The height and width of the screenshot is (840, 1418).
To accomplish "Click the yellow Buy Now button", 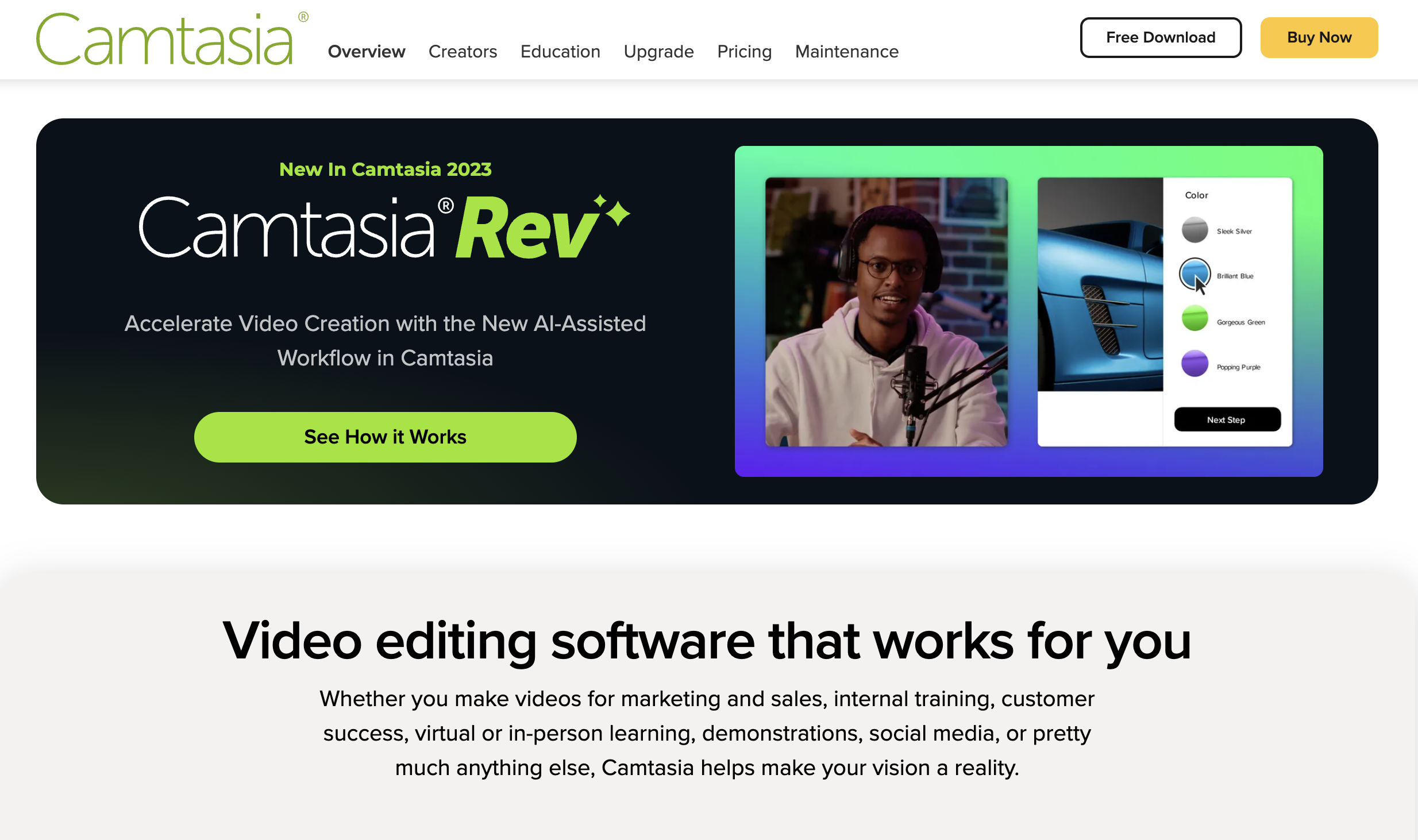I will [1319, 38].
